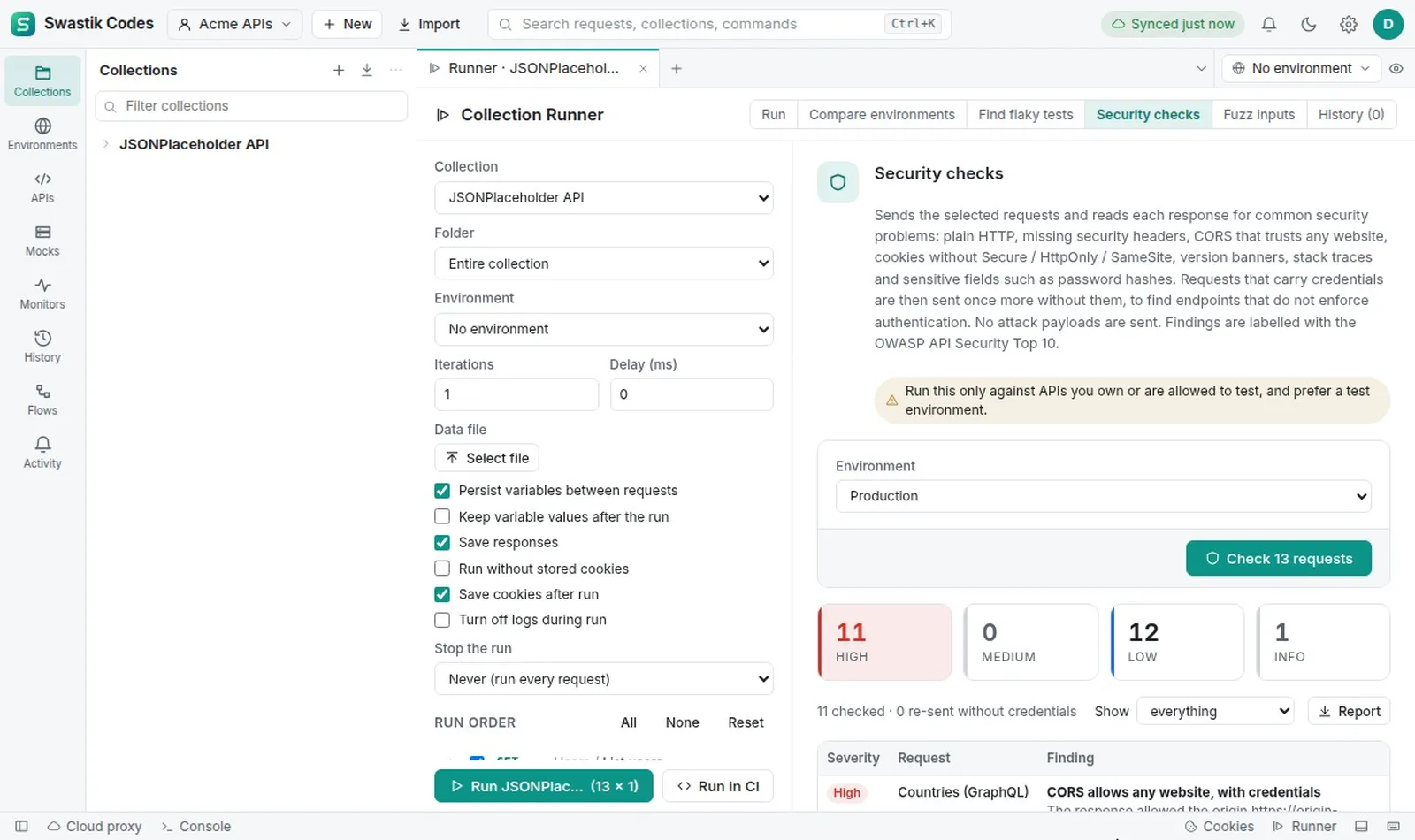This screenshot has width=1415, height=840.
Task: Open settings gear icon
Action: pos(1349,24)
